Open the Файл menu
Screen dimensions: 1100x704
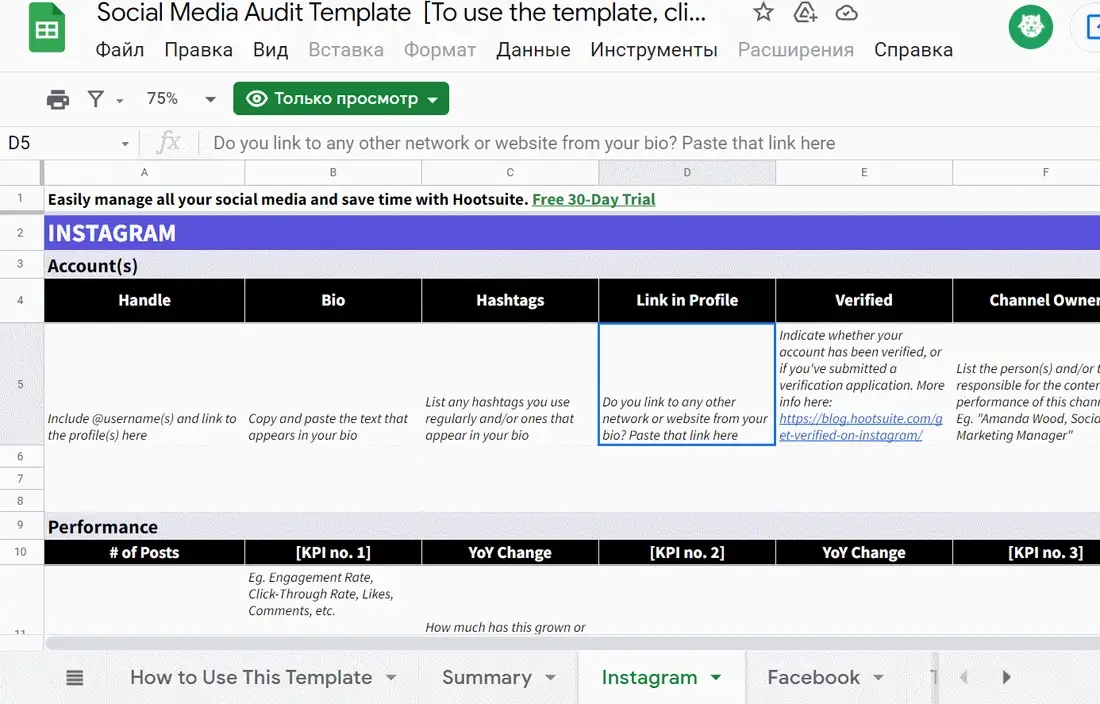(x=120, y=50)
